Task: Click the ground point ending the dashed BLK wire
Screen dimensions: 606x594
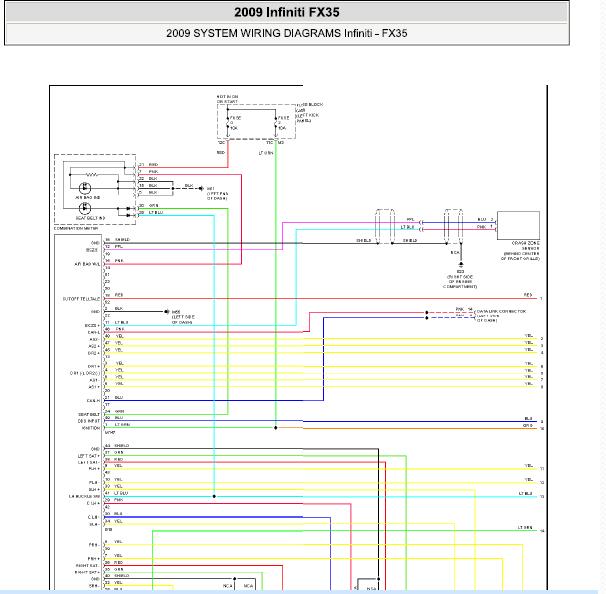Action: coord(201,189)
